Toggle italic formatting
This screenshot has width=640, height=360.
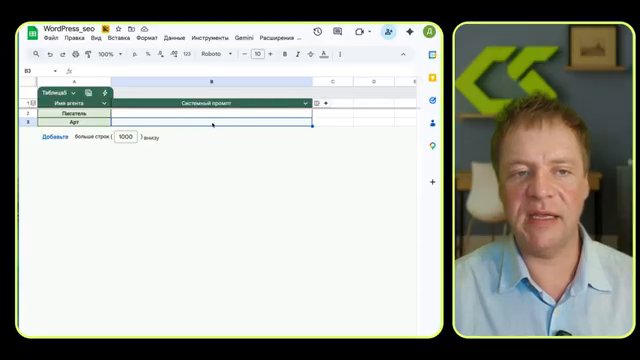[298, 54]
